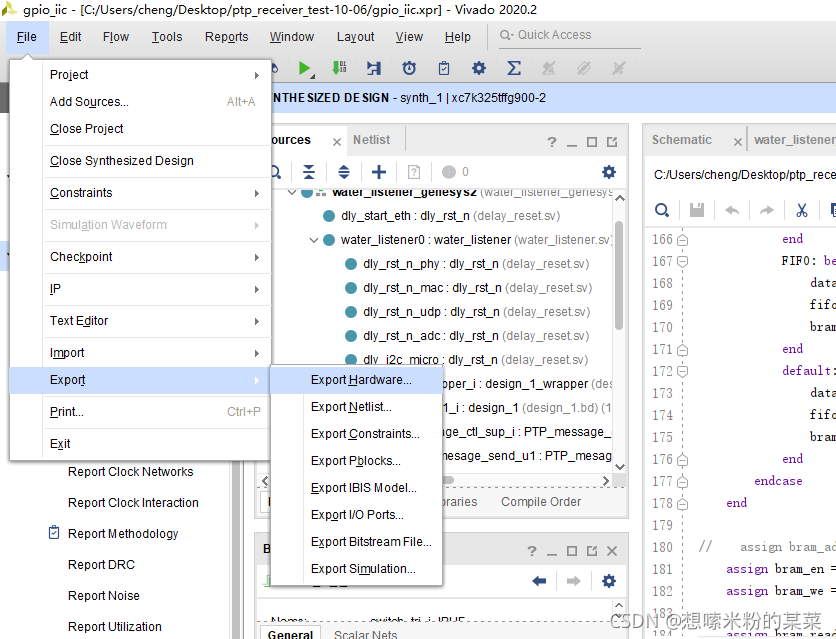This screenshot has width=836, height=639.
Task: Toggle code fold marker at line 178
Action: pos(682,504)
